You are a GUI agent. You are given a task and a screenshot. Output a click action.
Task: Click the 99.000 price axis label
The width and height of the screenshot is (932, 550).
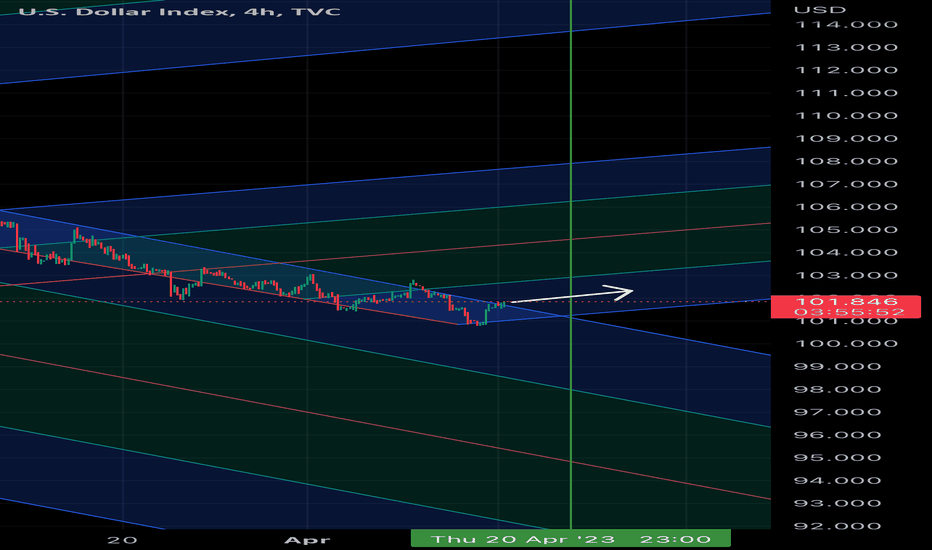(837, 366)
